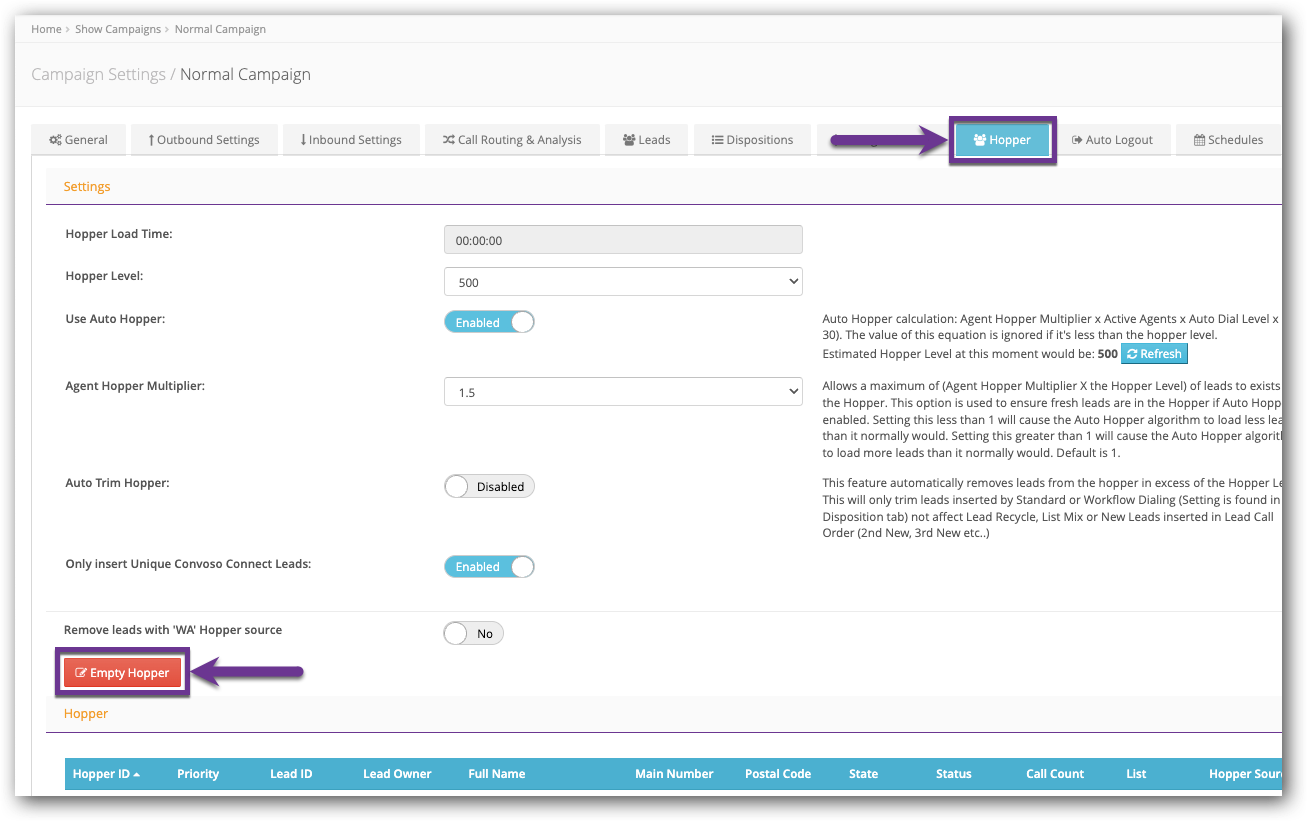Go to the Inbound Settings tab
1307x821 pixels.
350,140
